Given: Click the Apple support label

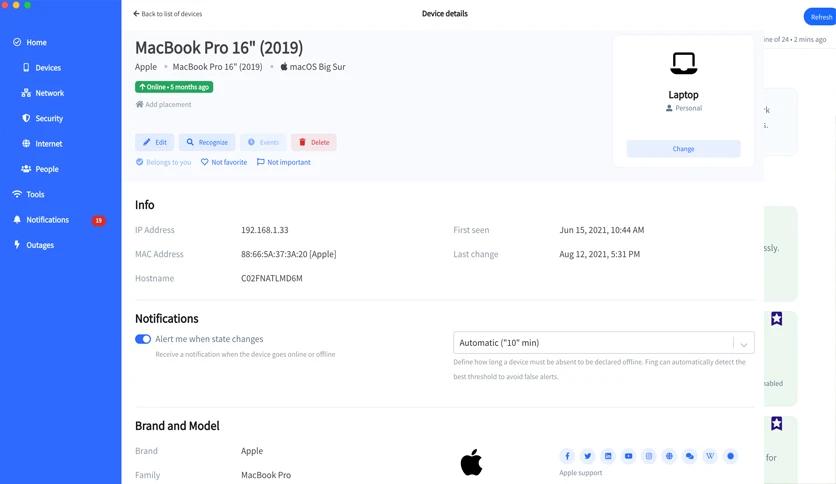Looking at the screenshot, I should click(x=581, y=473).
